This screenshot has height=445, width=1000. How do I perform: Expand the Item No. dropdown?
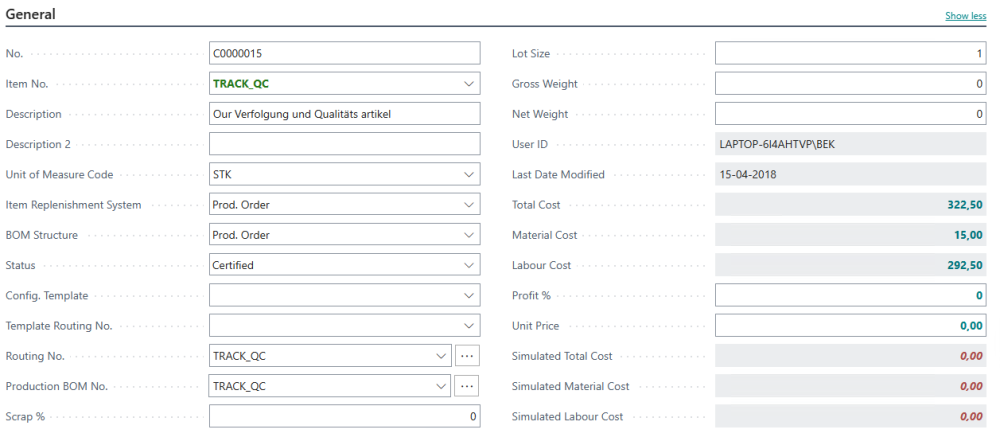click(469, 84)
